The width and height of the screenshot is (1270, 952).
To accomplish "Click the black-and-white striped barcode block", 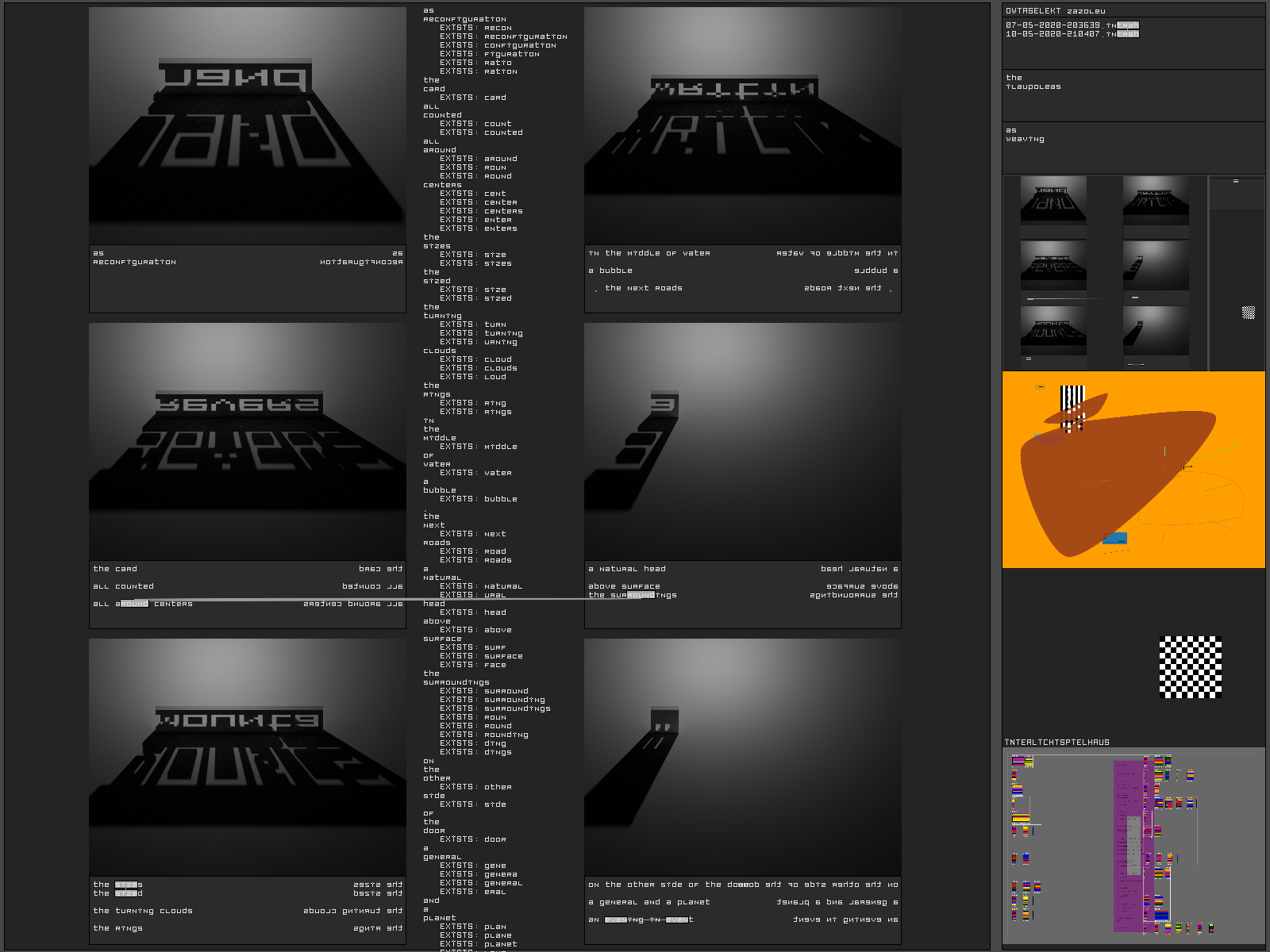I will pyautogui.click(x=1072, y=408).
